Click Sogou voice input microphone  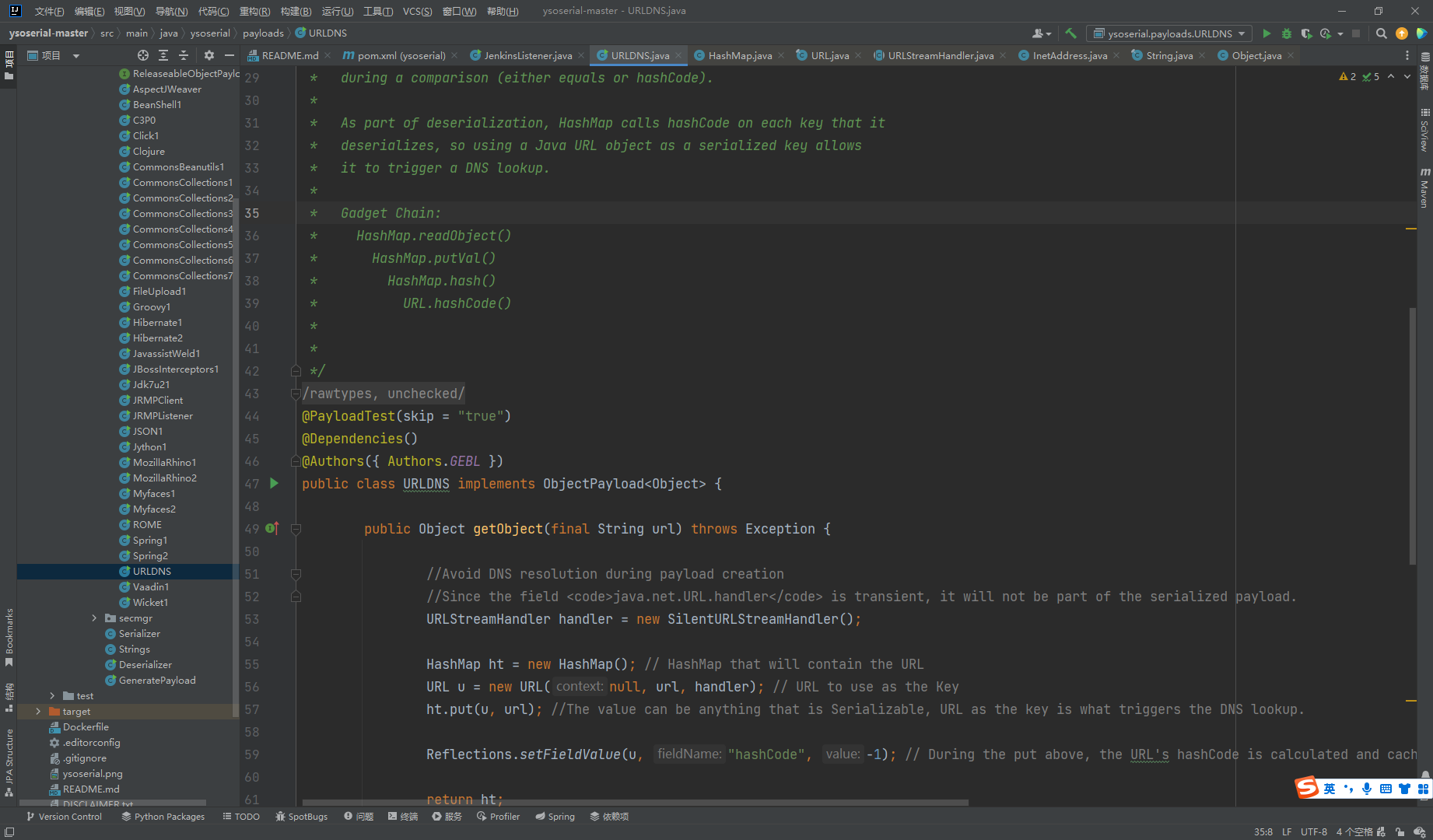point(1367,789)
